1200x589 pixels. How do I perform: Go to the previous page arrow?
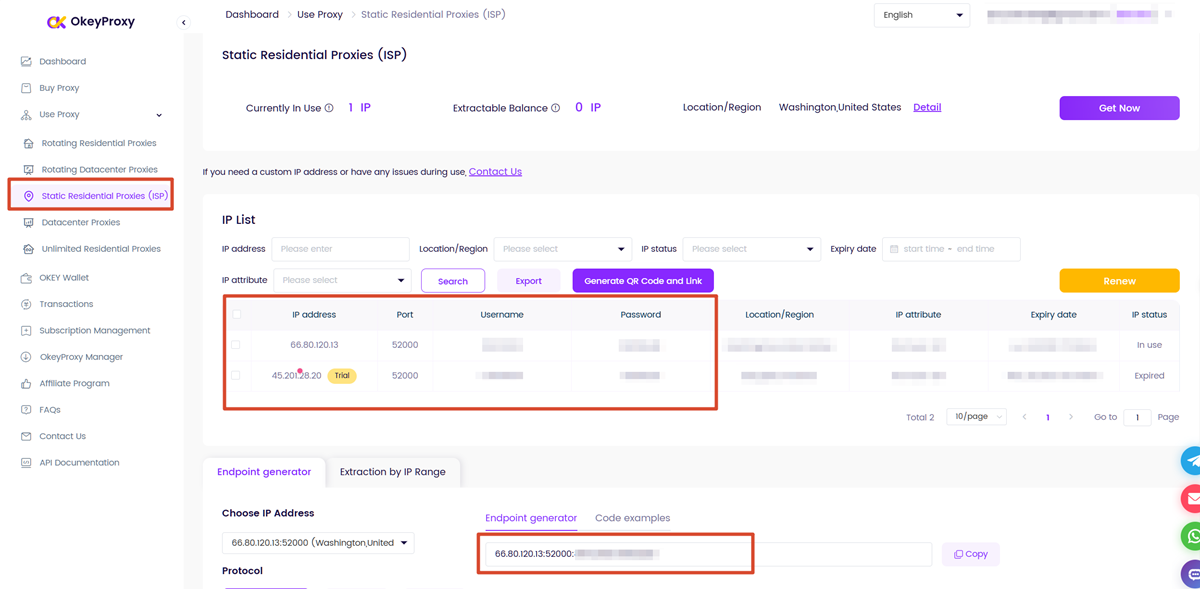1024,417
